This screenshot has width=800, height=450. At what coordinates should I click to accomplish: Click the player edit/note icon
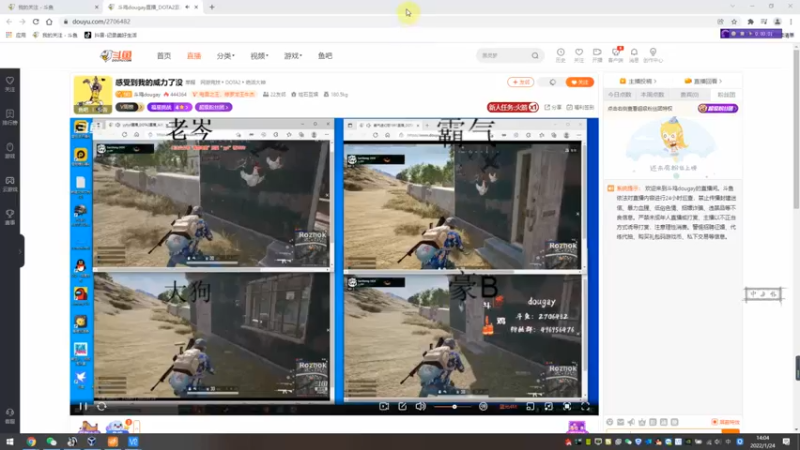[x=403, y=407]
